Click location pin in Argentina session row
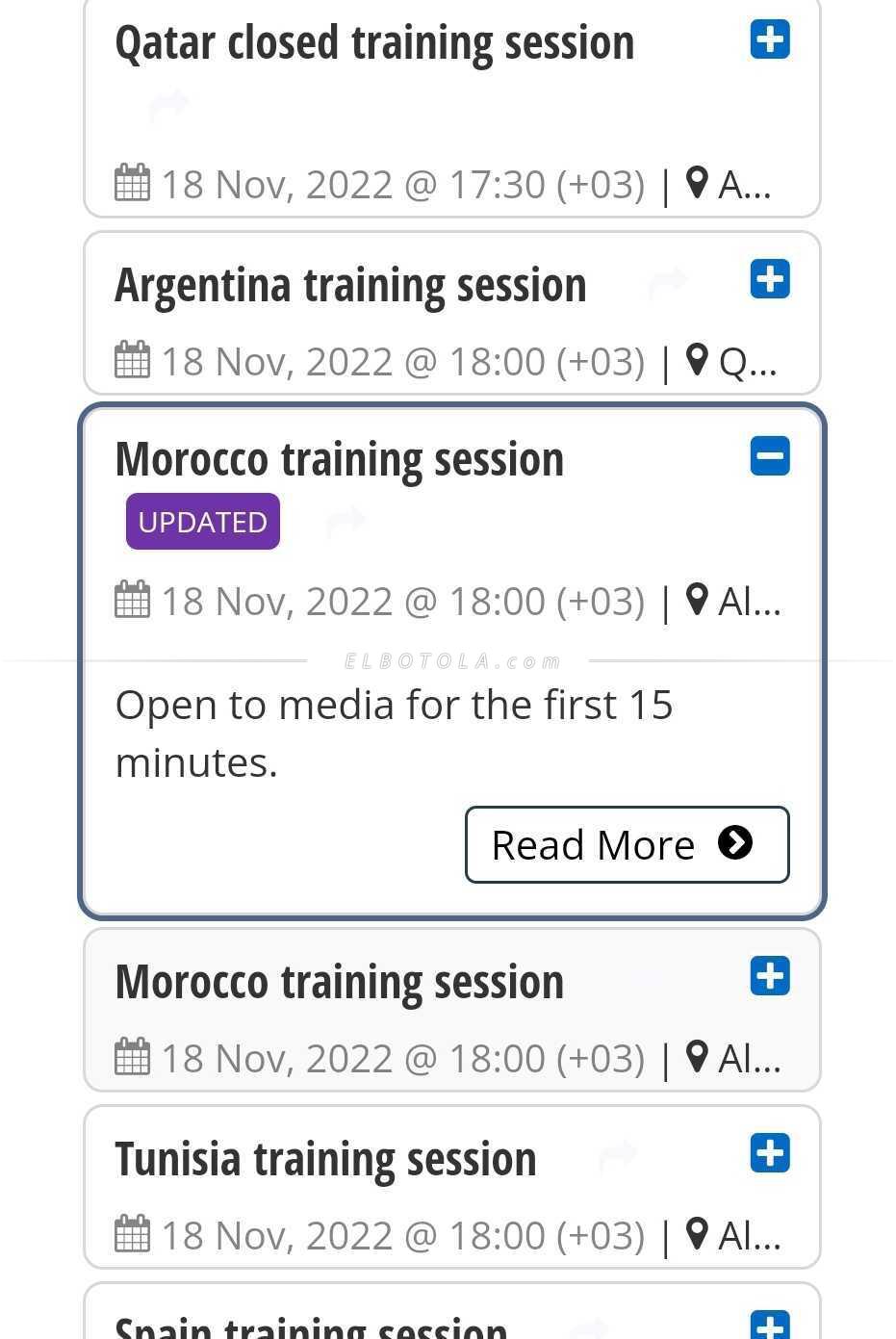Image resolution: width=896 pixels, height=1339 pixels. (697, 360)
